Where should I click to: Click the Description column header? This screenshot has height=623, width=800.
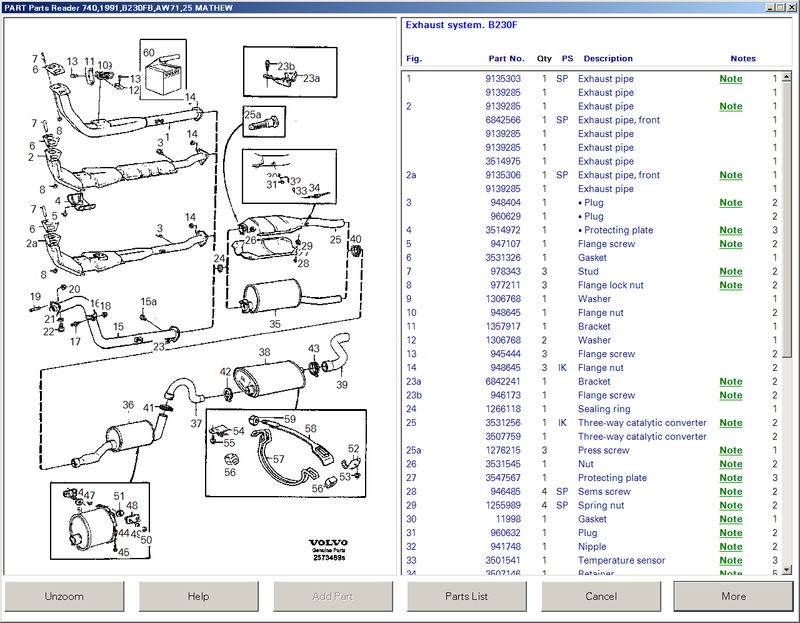click(608, 59)
